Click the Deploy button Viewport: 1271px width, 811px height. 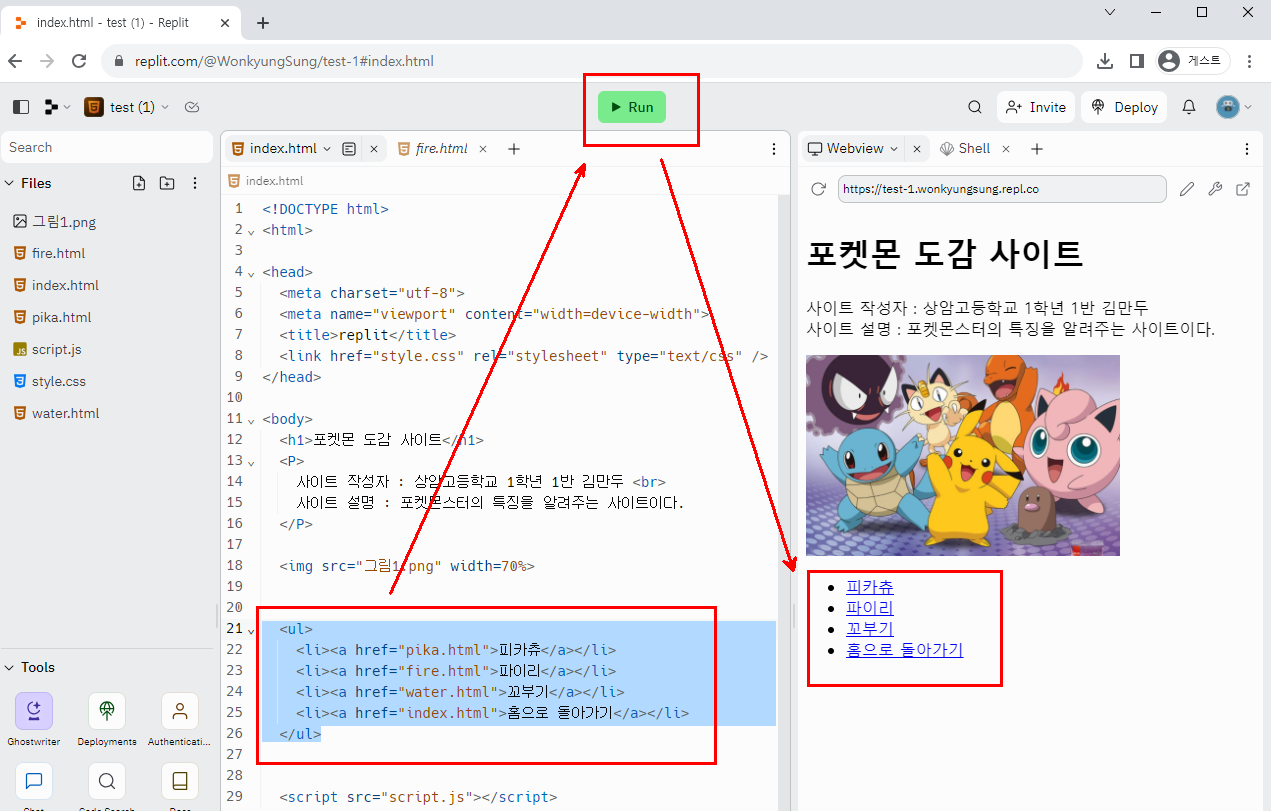coord(1125,107)
